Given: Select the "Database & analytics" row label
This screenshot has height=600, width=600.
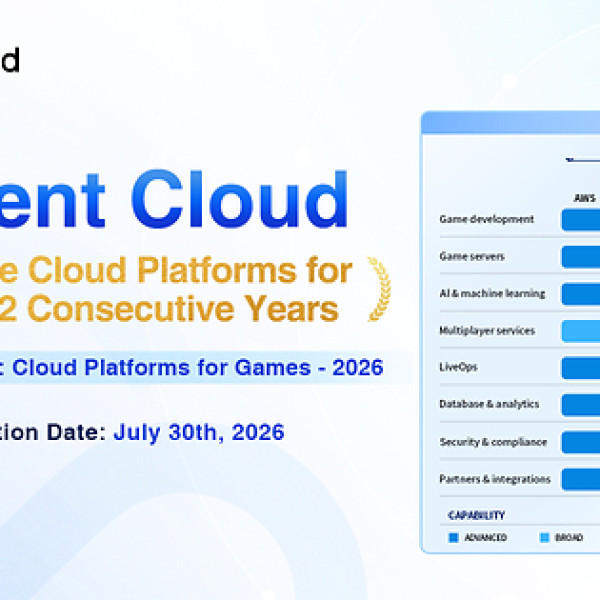Looking at the screenshot, I should (x=489, y=404).
